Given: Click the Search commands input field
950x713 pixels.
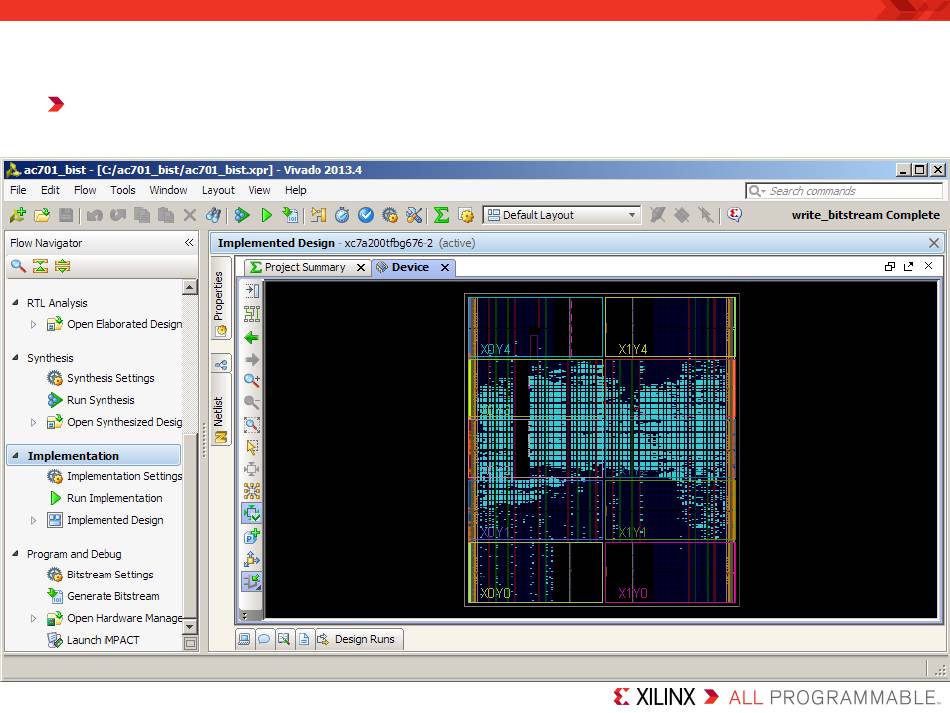Looking at the screenshot, I should point(844,191).
